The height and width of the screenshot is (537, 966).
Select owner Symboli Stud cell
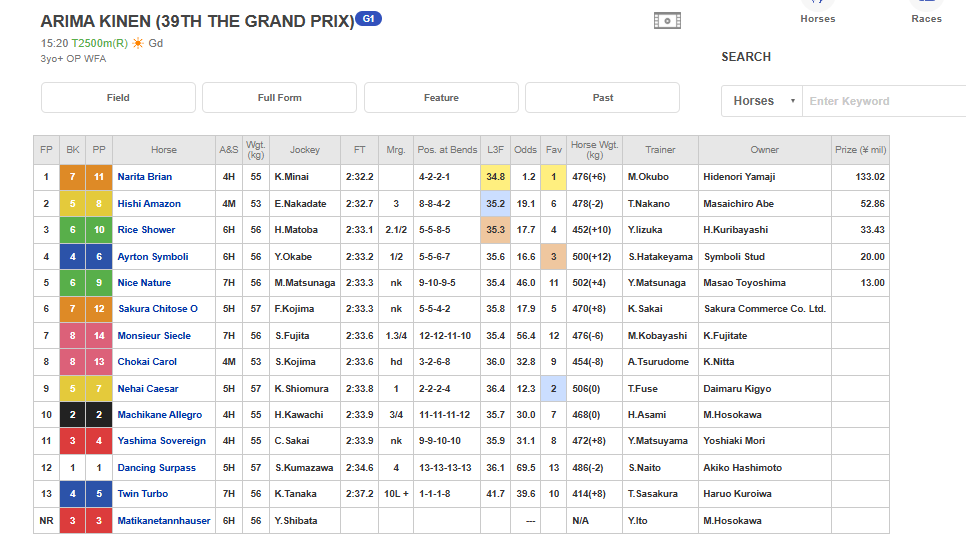tap(765, 257)
